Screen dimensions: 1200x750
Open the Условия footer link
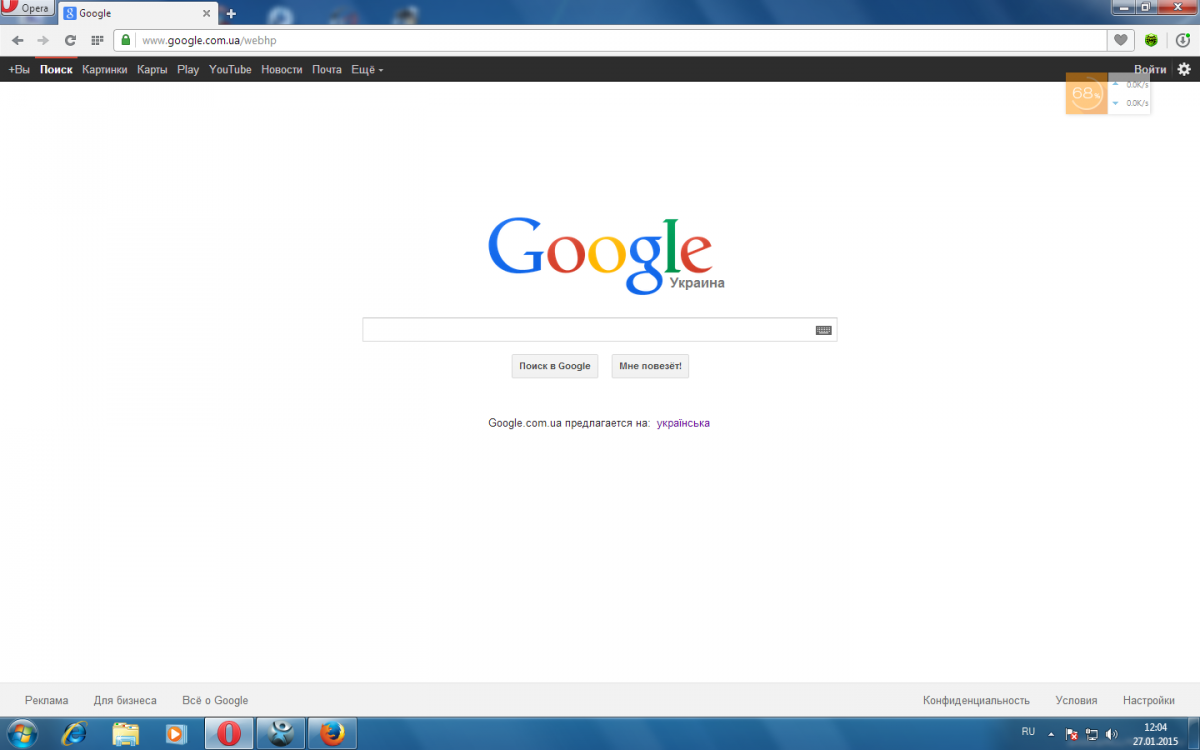tap(1076, 700)
